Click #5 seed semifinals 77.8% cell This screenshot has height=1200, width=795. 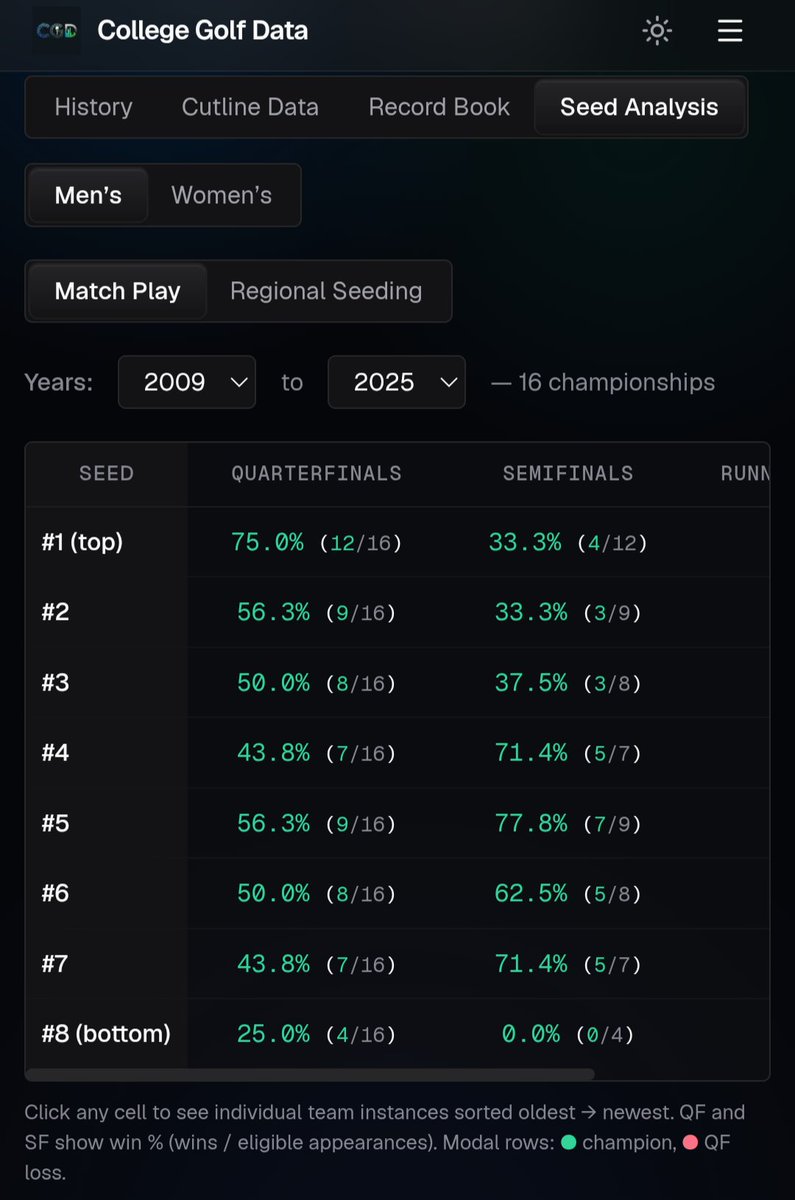point(568,823)
